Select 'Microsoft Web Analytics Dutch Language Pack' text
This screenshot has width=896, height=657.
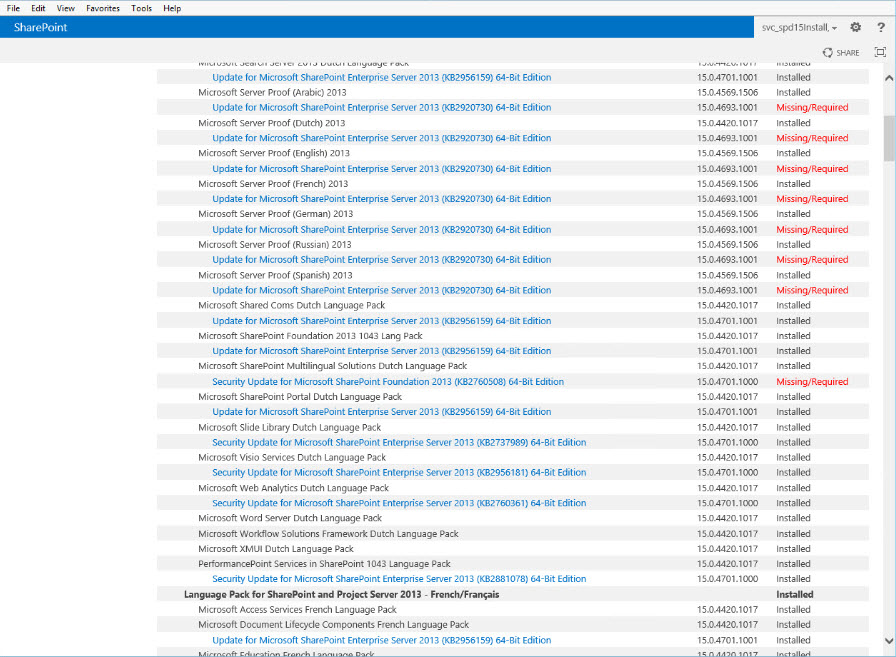[293, 488]
